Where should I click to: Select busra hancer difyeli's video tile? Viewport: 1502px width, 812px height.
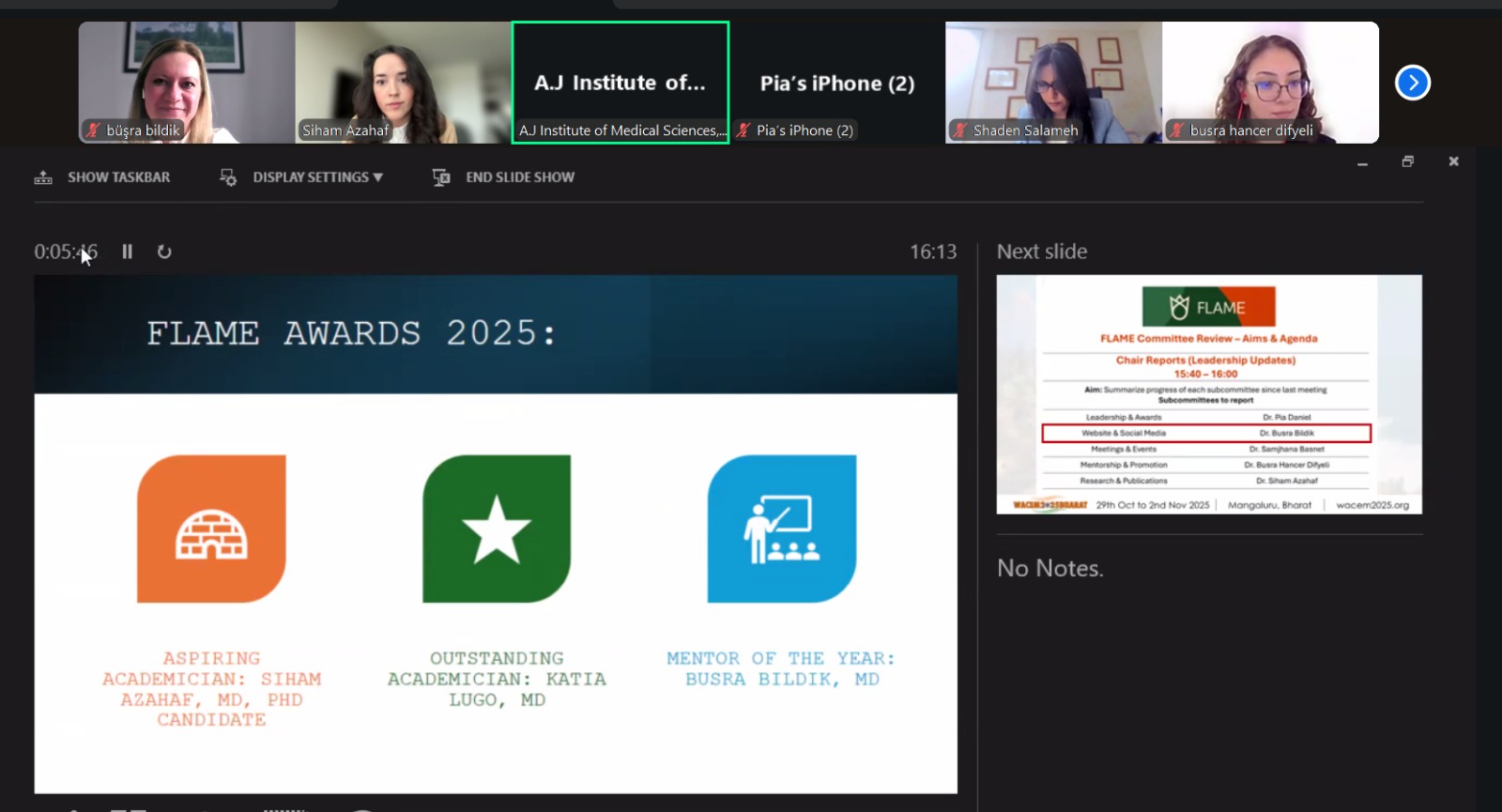pos(1270,83)
